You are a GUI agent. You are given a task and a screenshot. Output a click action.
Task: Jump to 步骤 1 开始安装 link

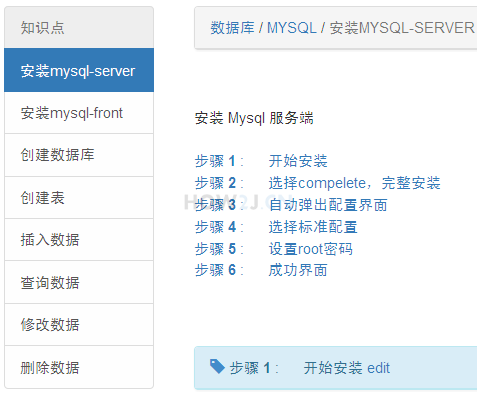tap(261, 161)
